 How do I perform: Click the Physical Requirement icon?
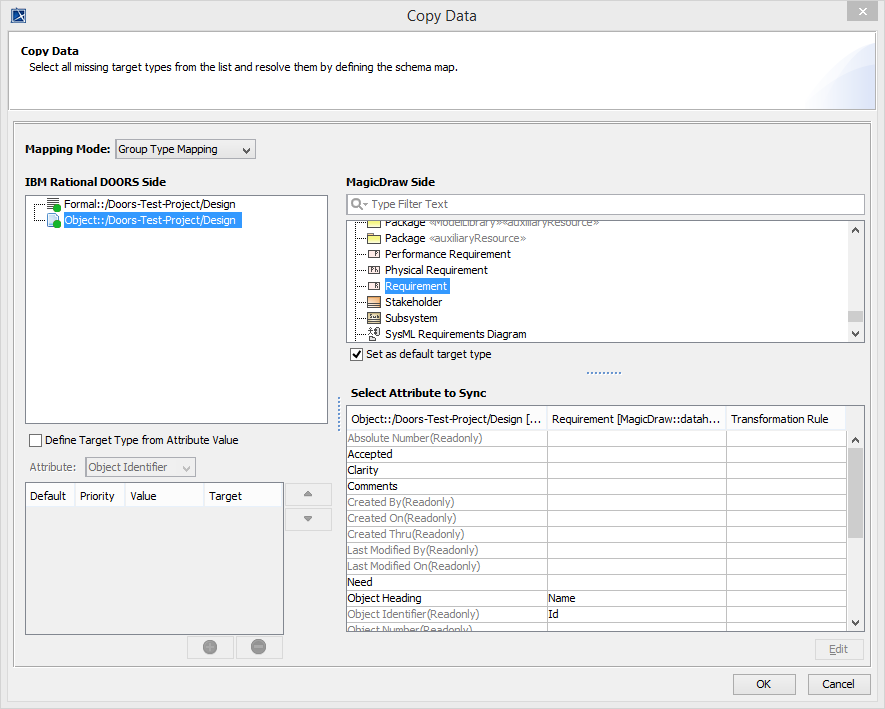click(x=374, y=270)
